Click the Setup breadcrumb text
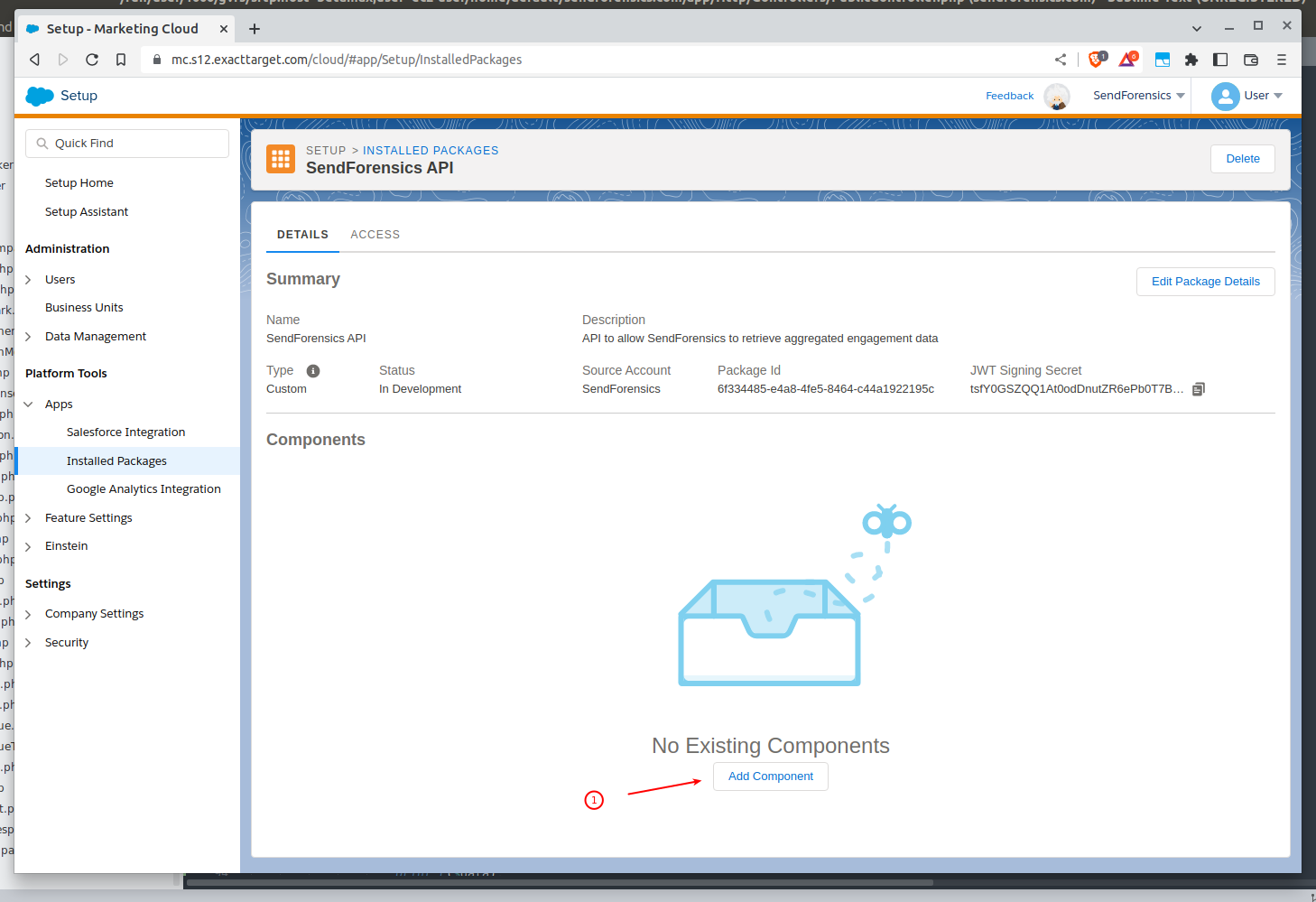The image size is (1316, 902). click(326, 151)
